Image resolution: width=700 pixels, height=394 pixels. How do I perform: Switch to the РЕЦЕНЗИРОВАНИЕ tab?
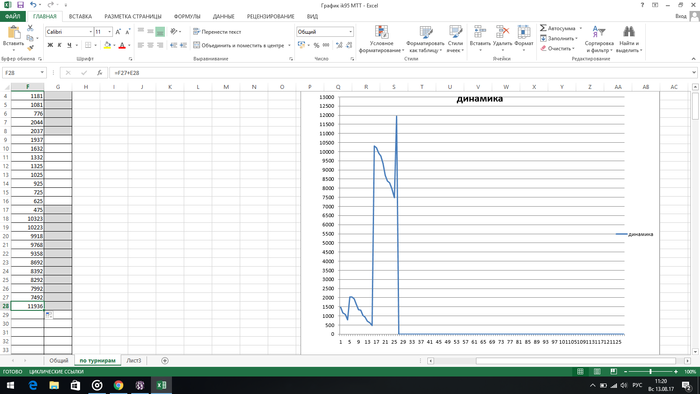271,17
